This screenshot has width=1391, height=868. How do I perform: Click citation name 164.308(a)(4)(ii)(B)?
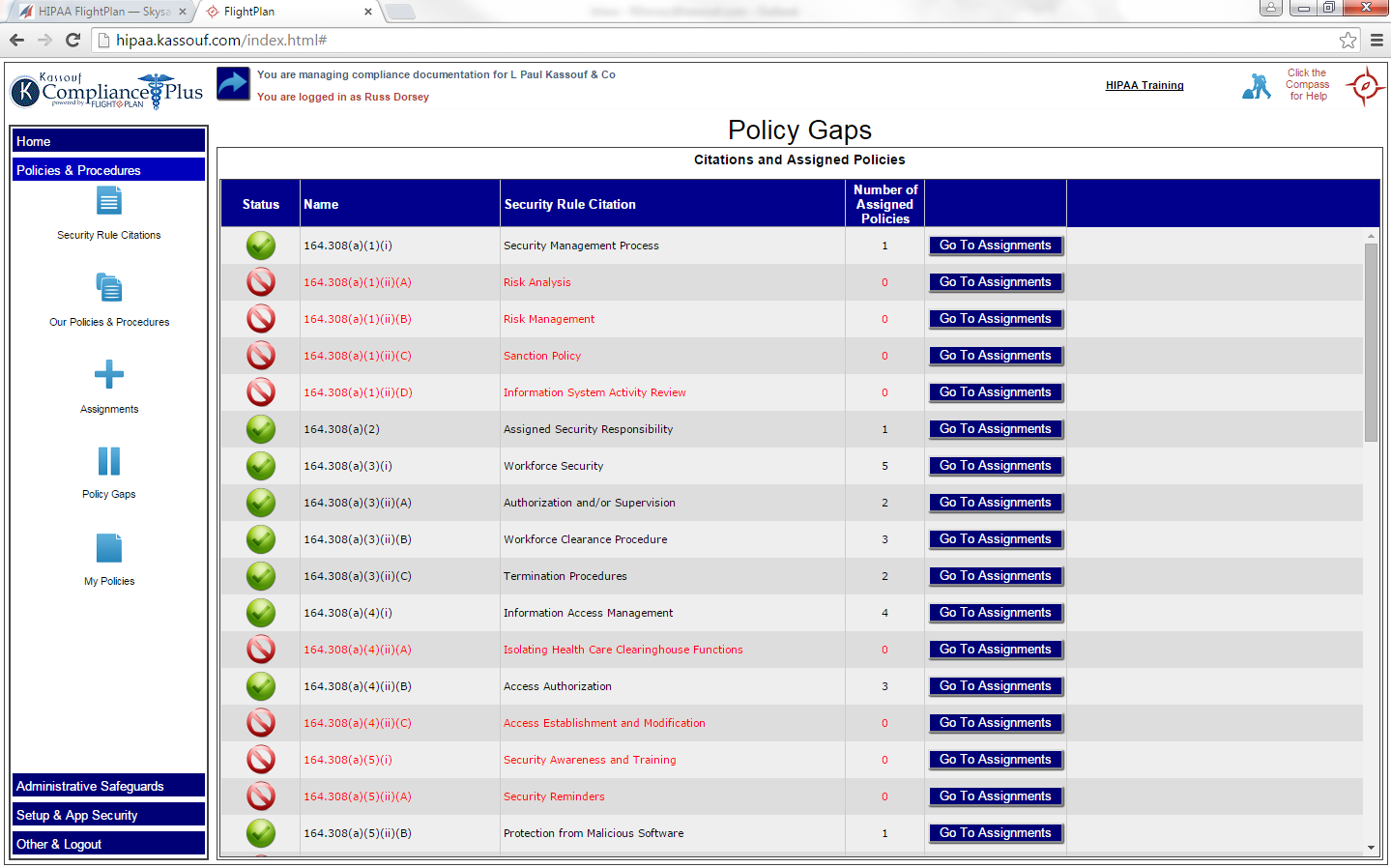coord(358,686)
